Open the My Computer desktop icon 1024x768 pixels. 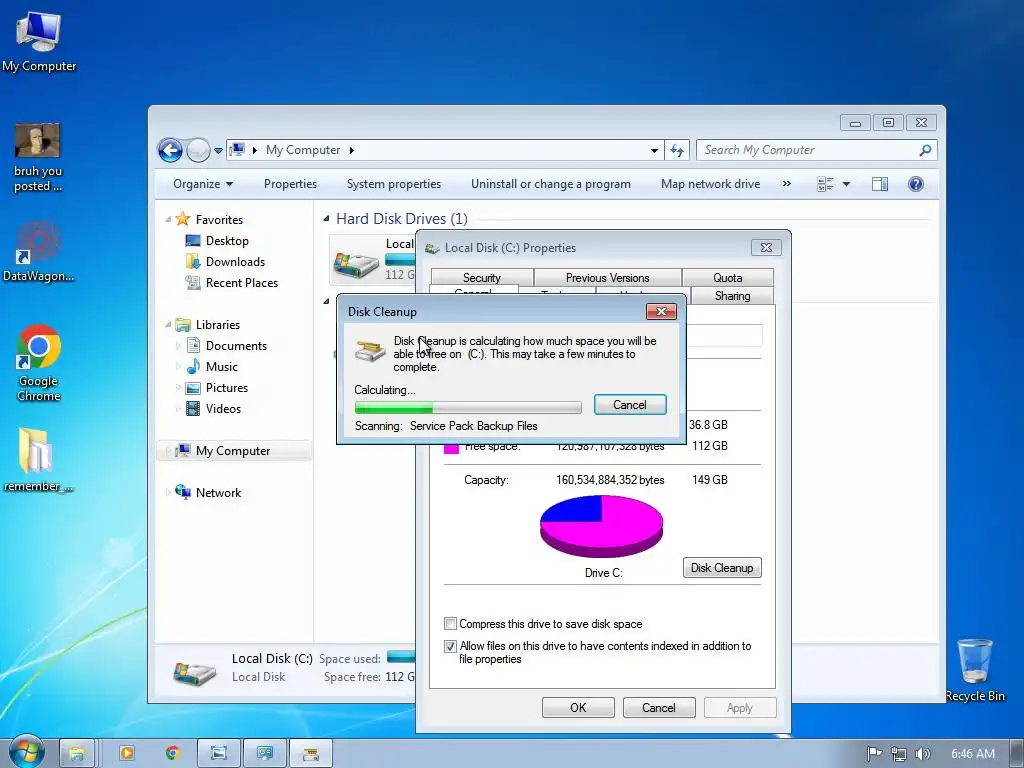click(x=39, y=39)
